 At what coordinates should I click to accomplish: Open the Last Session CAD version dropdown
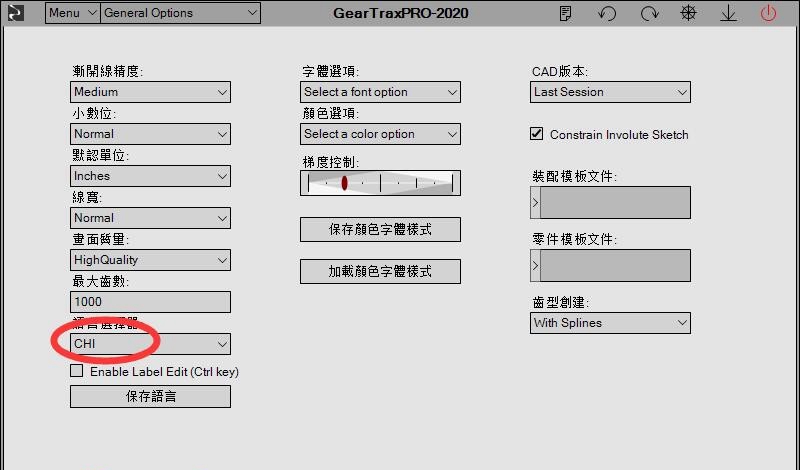(610, 92)
